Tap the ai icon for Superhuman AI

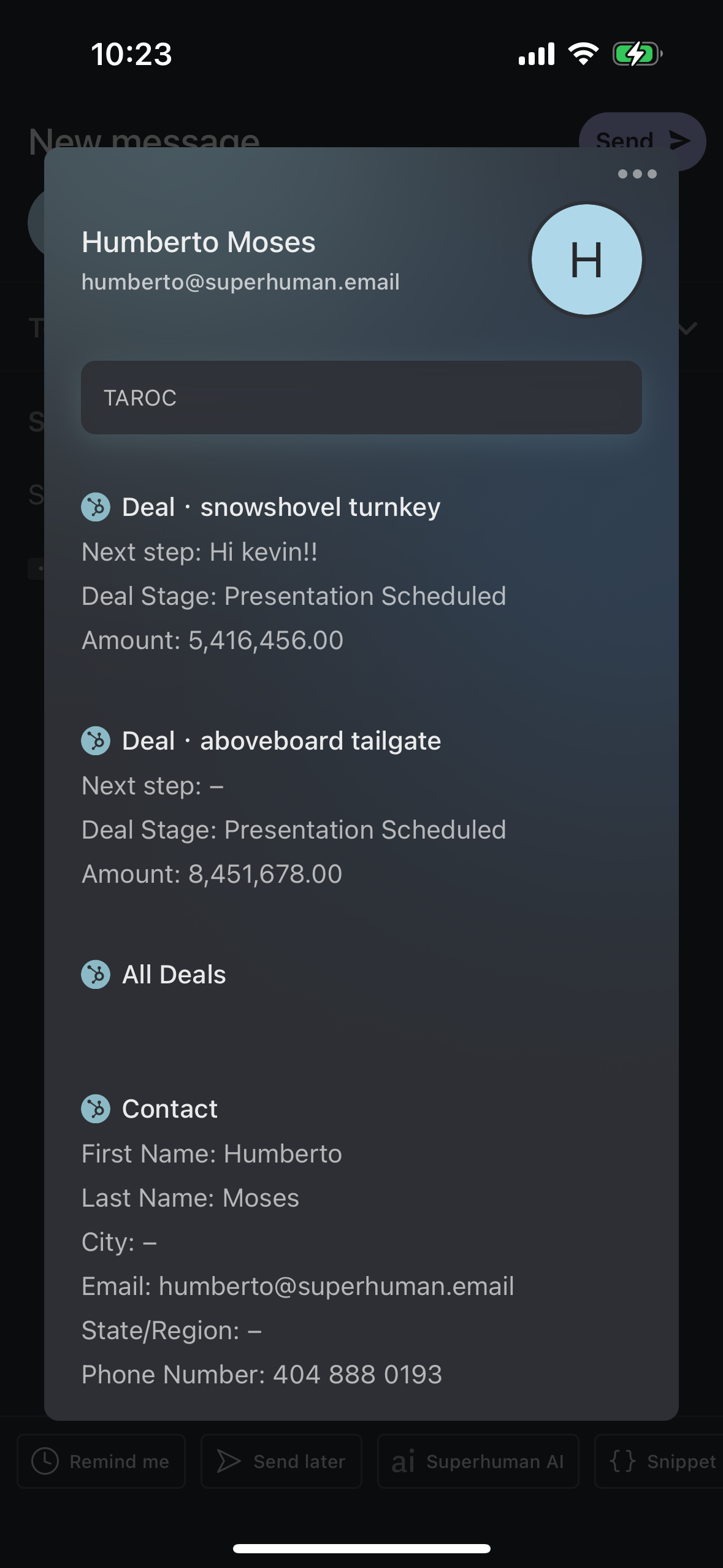(x=403, y=1462)
